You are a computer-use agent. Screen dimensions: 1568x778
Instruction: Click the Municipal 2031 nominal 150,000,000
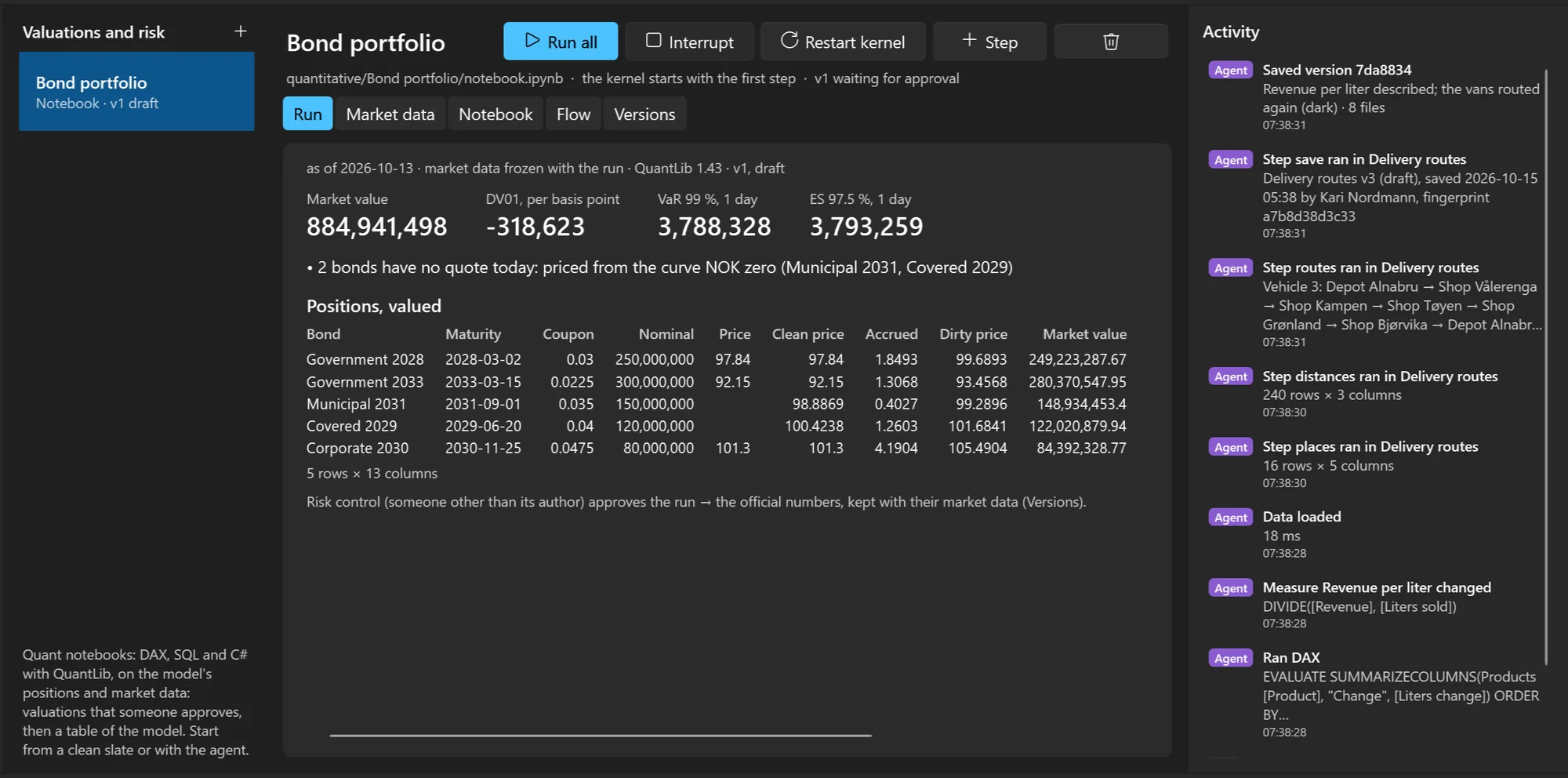pos(655,404)
